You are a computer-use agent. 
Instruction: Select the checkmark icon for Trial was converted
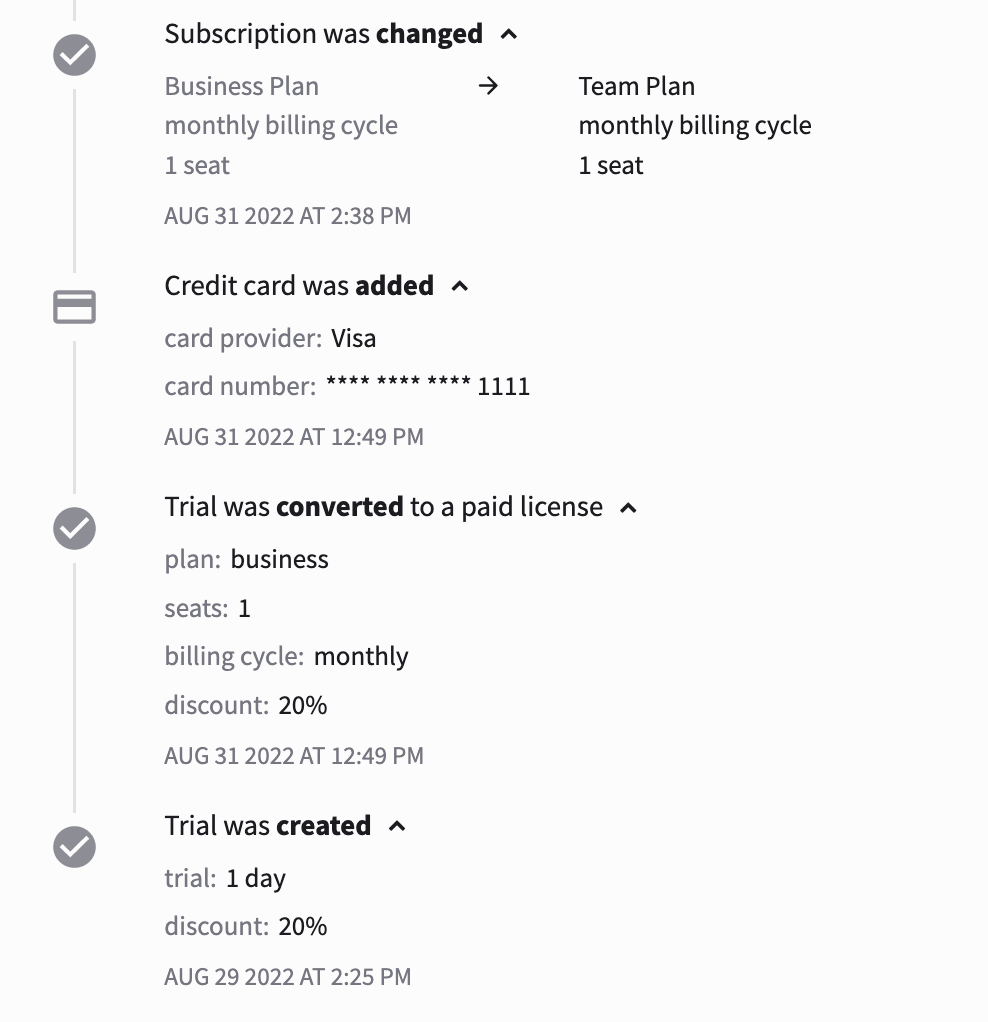coord(74,528)
